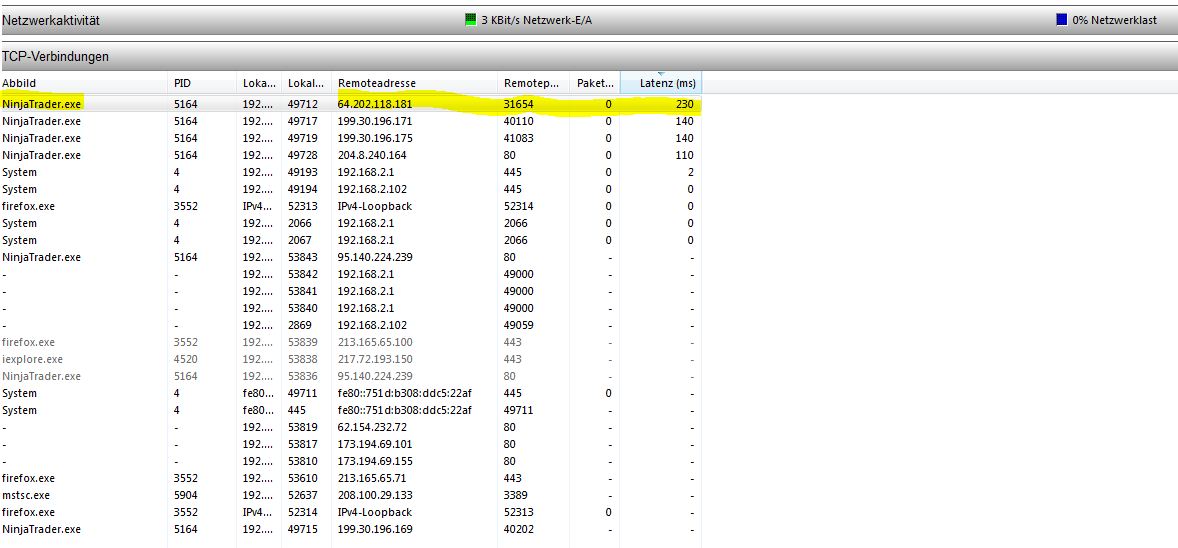Click remote port 41083
The height and width of the screenshot is (548, 1178).
(518, 138)
